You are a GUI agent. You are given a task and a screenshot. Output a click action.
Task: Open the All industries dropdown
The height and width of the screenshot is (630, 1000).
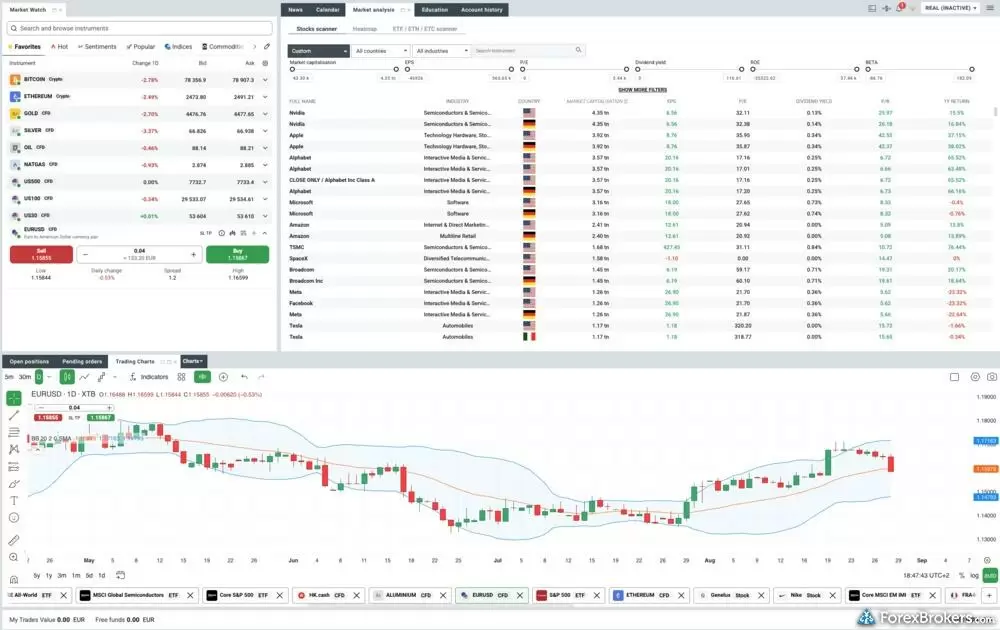coord(442,50)
